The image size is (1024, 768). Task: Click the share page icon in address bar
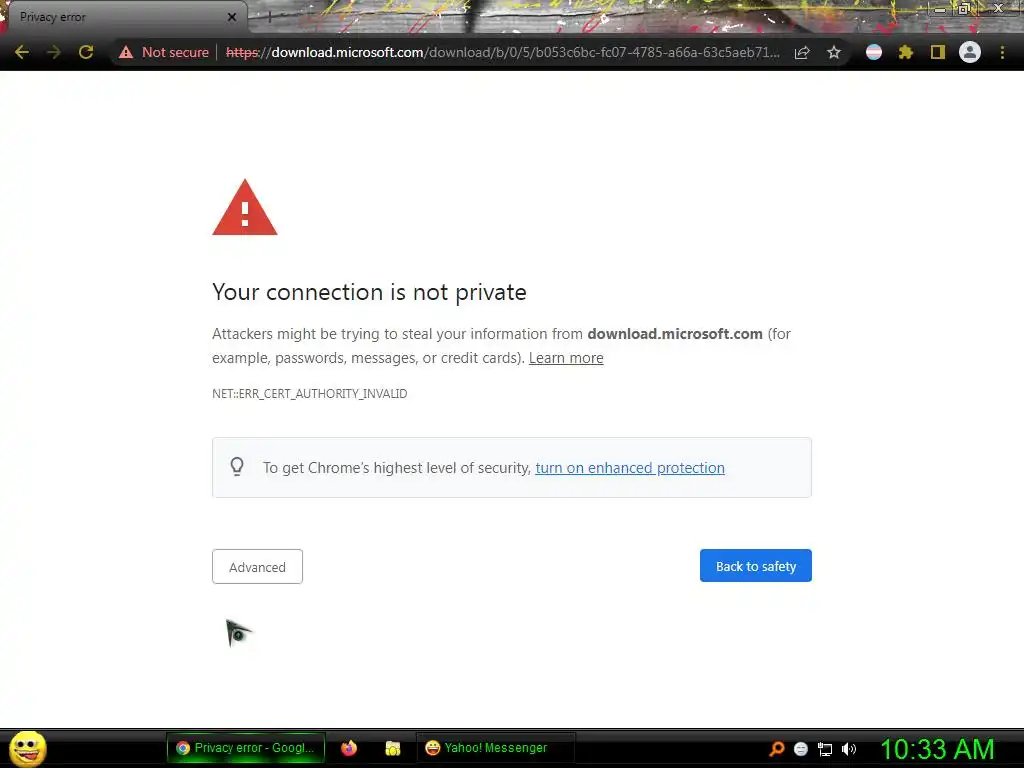click(x=802, y=53)
